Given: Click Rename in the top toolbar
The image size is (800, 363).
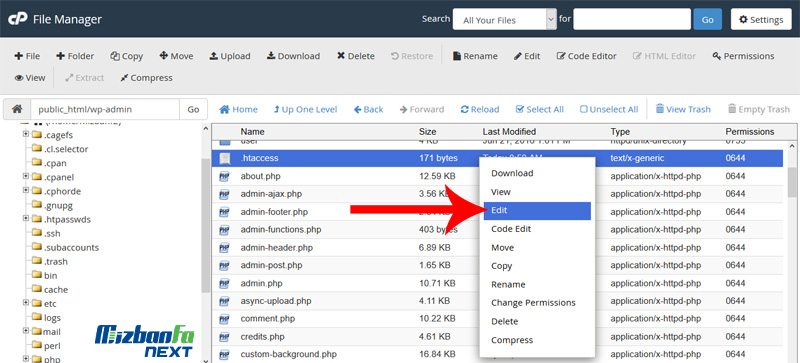Looking at the screenshot, I should click(x=475, y=56).
